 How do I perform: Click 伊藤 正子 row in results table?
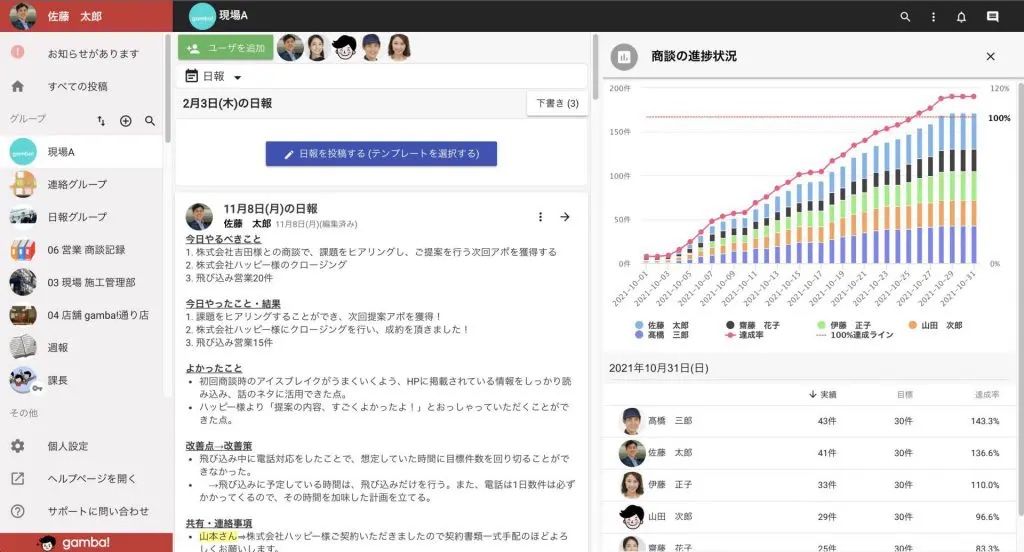pyautogui.click(x=810, y=485)
